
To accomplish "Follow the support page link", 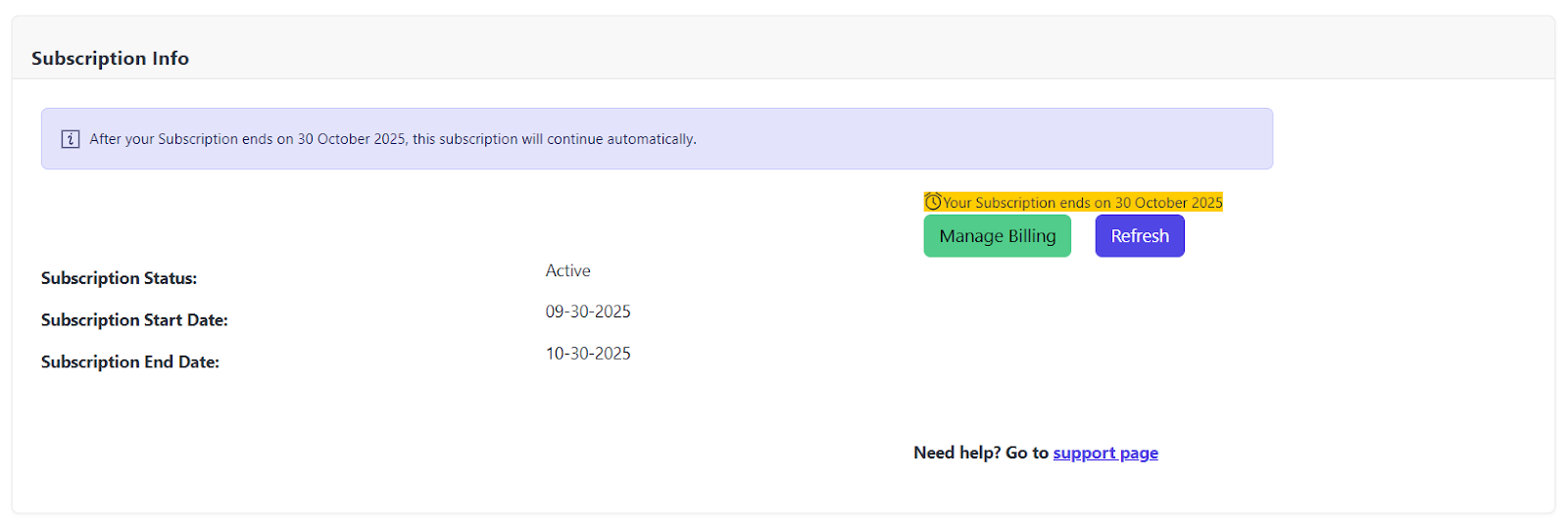I will point(1104,453).
